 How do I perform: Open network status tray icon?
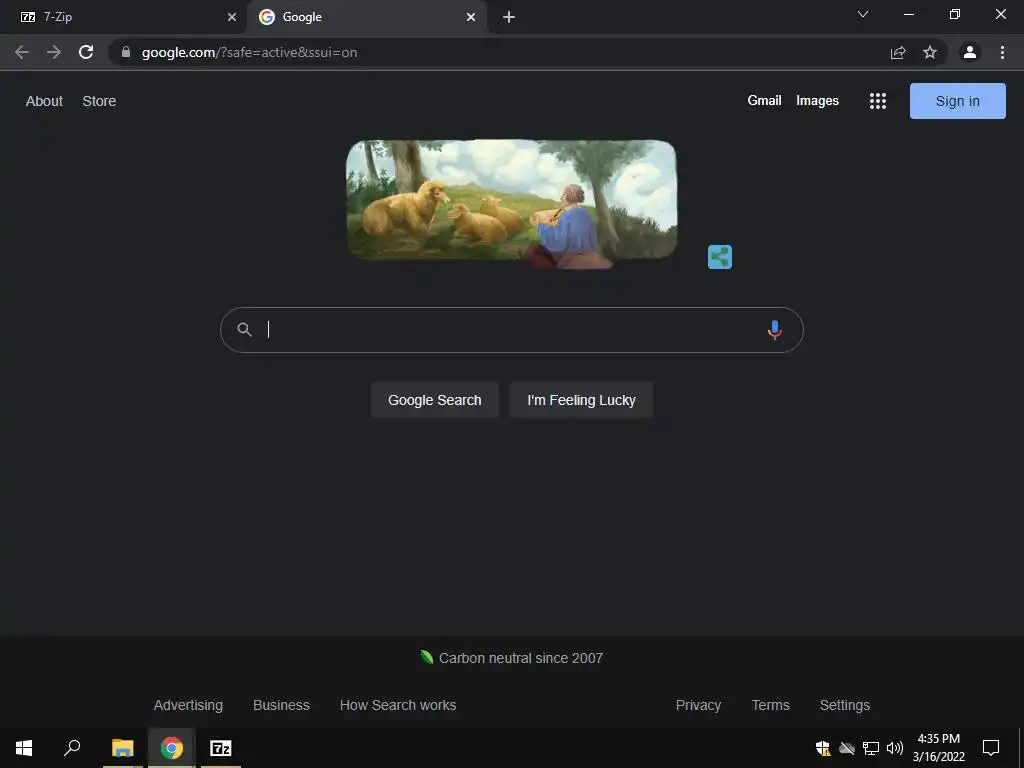tap(871, 748)
